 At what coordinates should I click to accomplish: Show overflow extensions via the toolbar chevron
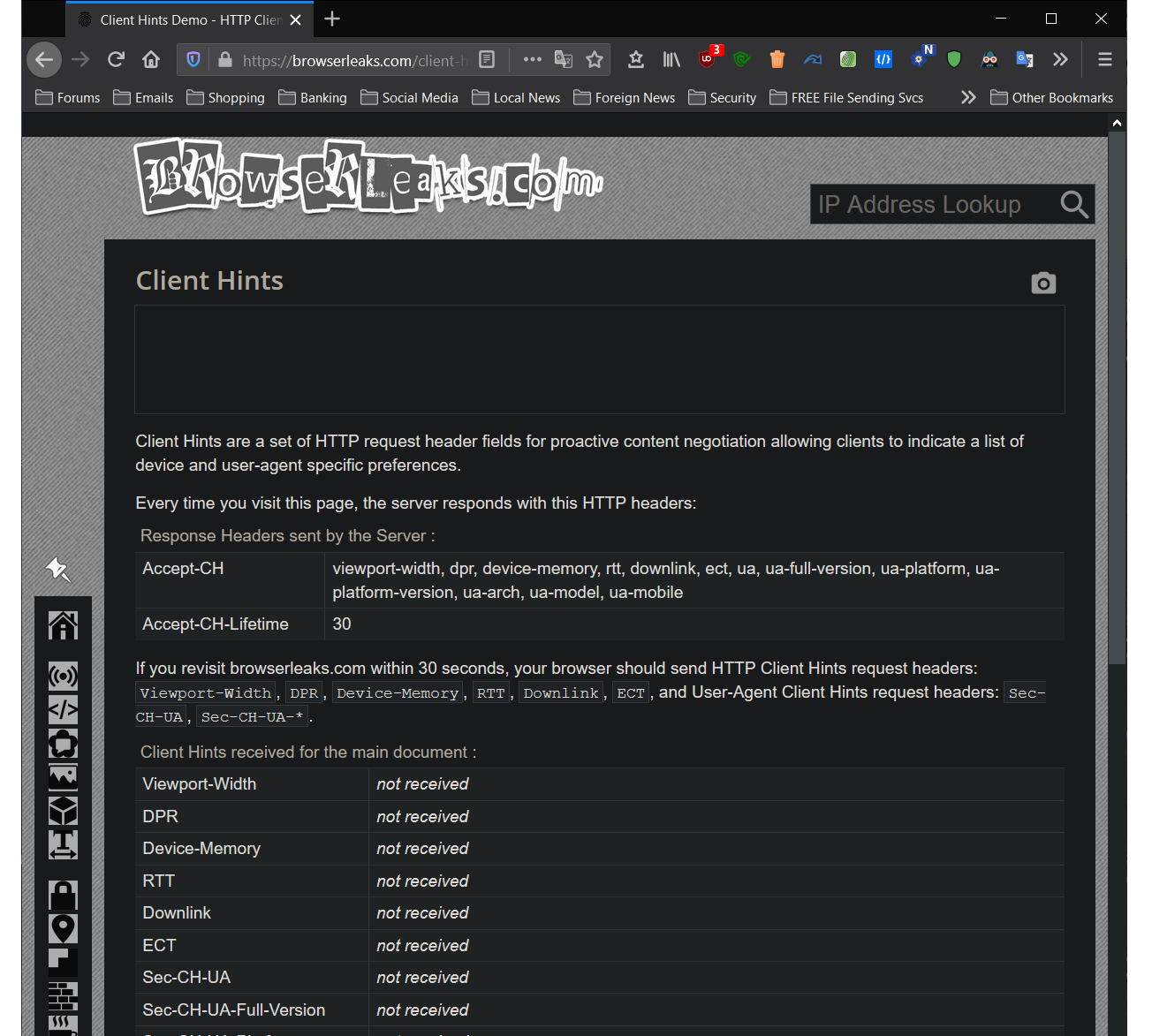coord(1060,59)
